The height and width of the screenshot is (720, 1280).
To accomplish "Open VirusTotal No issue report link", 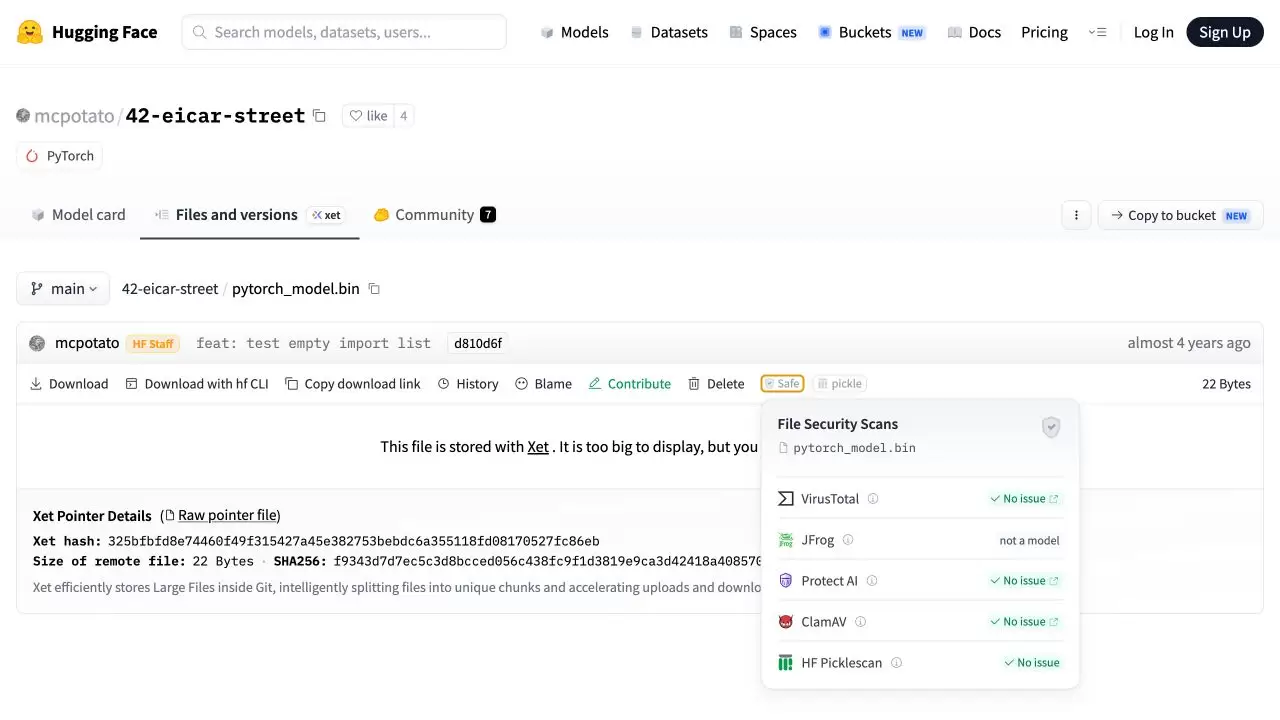I will coord(1024,499).
